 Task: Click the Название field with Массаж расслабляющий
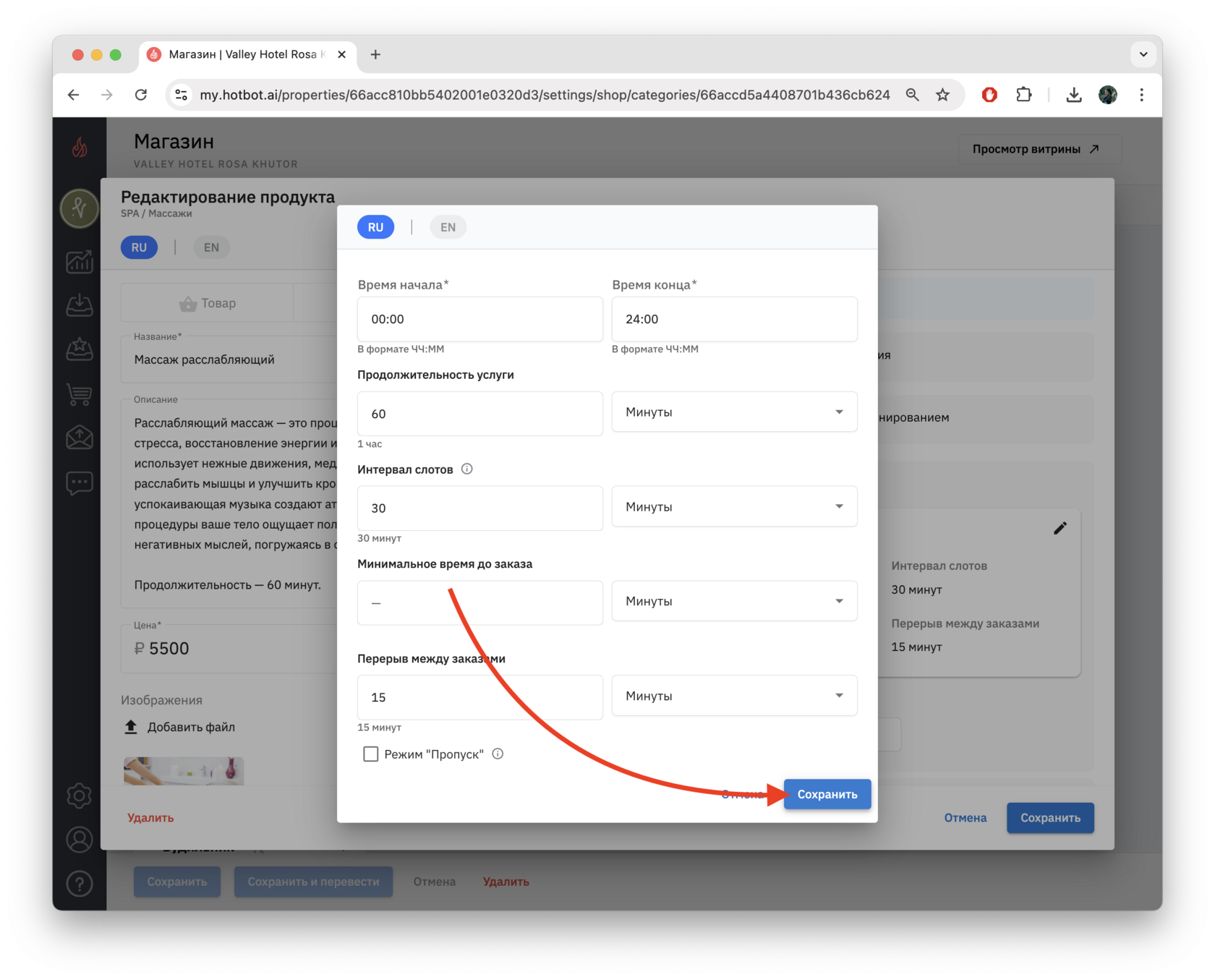(229, 359)
